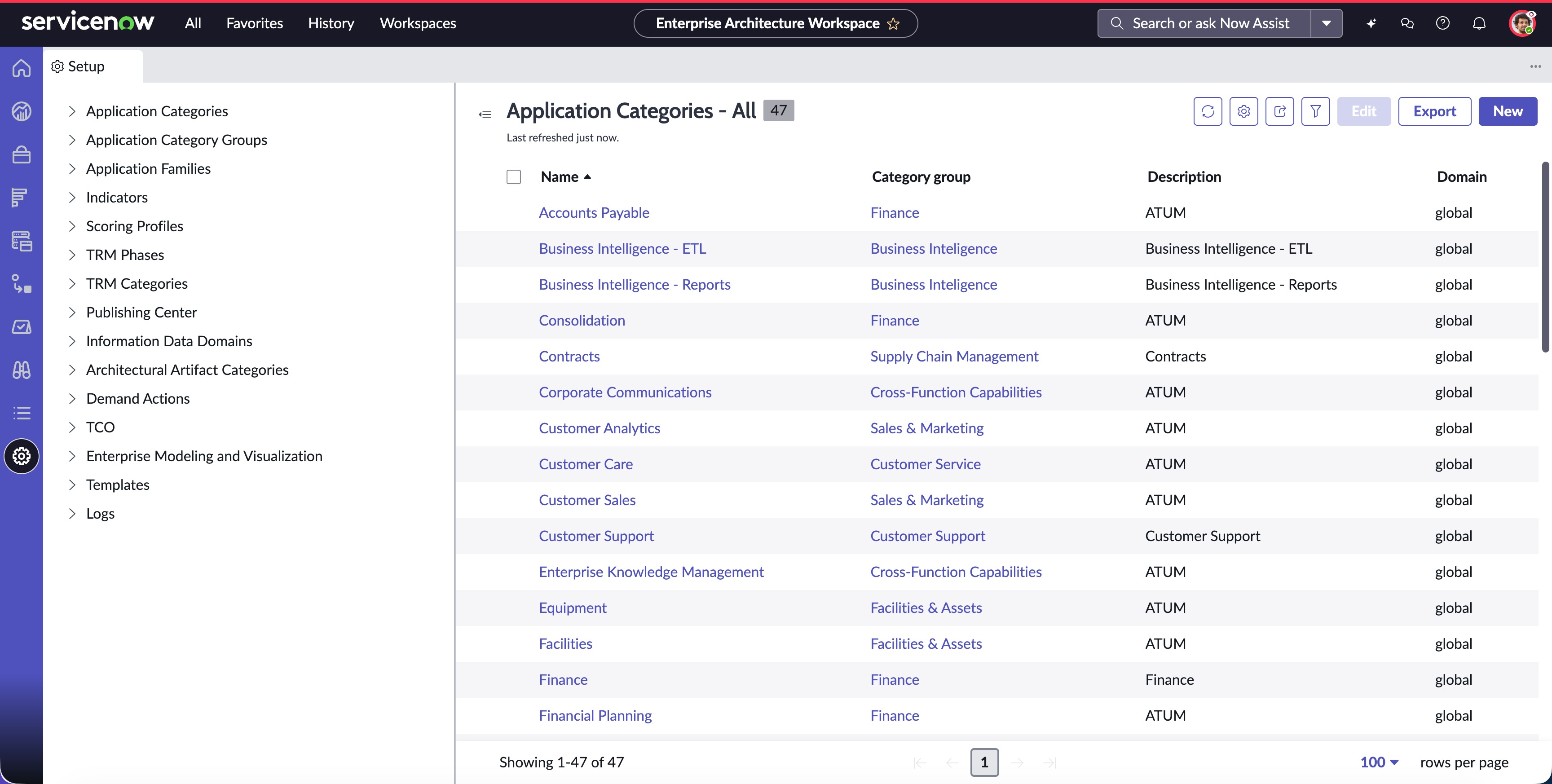
Task: Click the share list icon button
Action: [x=1280, y=111]
